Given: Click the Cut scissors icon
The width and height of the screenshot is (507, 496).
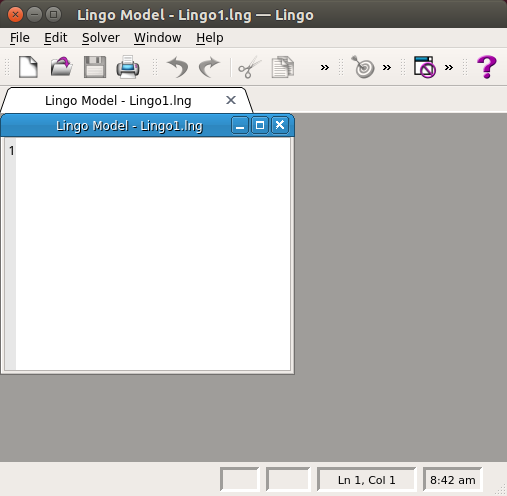Looking at the screenshot, I should coord(249,67).
